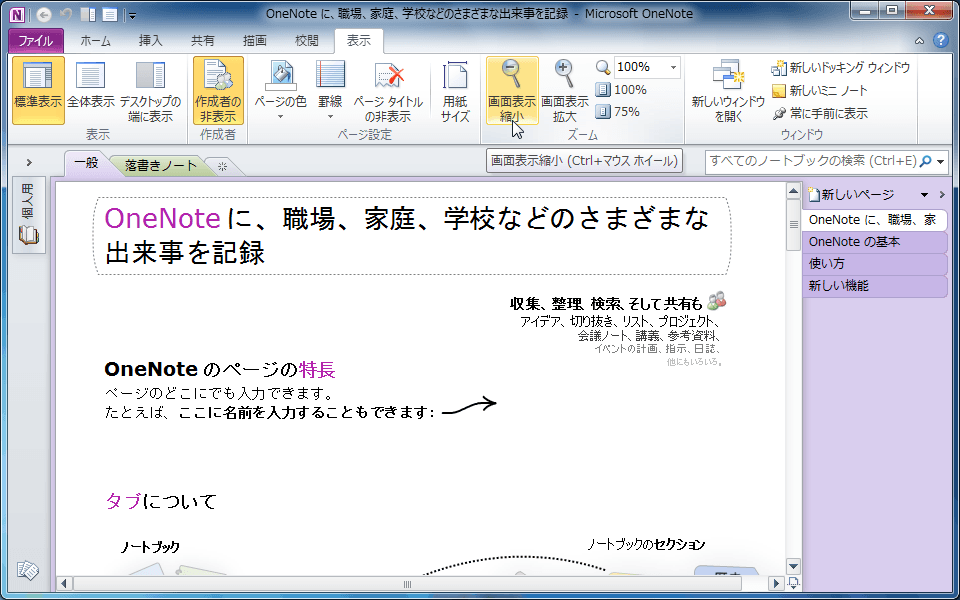Click full page view icon in quick access toolbar
Viewport: 960px width, 600px height.
[110, 13]
